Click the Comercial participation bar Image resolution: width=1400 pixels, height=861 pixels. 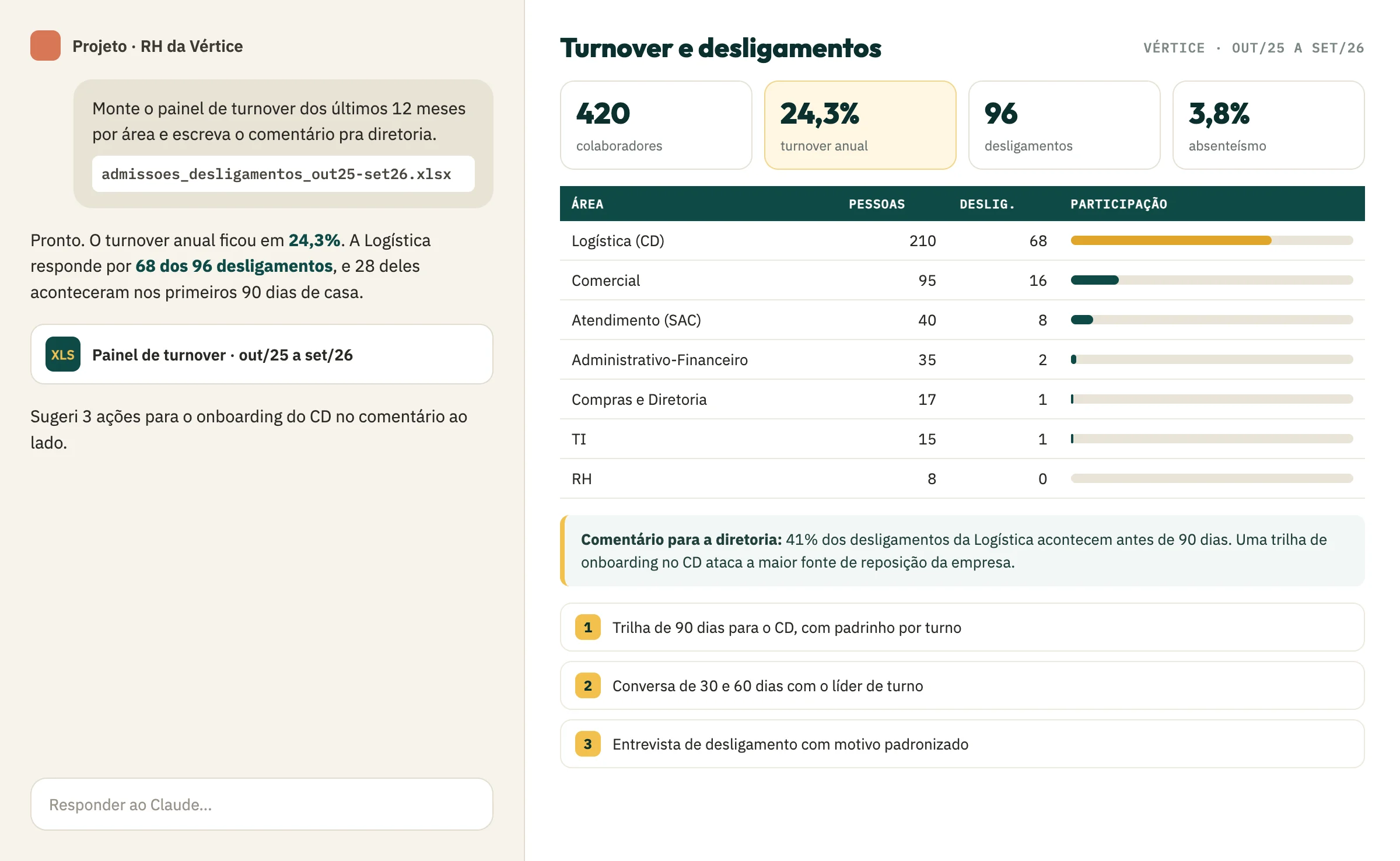[x=1212, y=280]
